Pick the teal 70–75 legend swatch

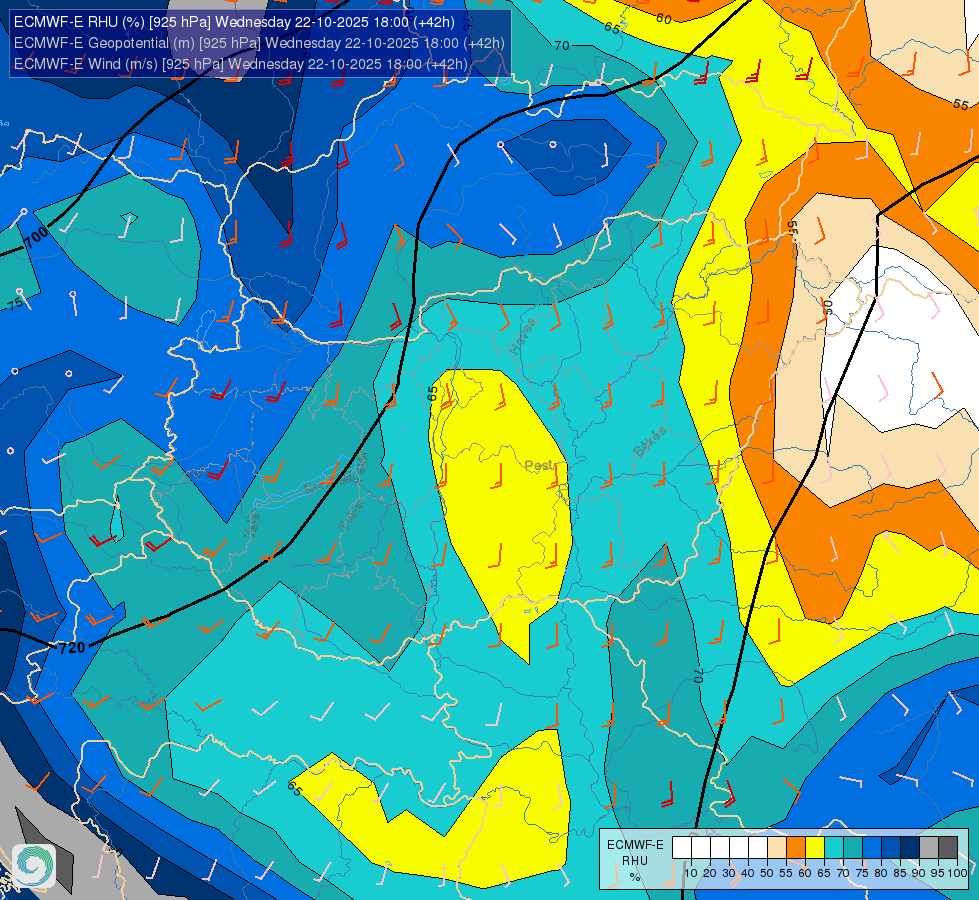853,848
